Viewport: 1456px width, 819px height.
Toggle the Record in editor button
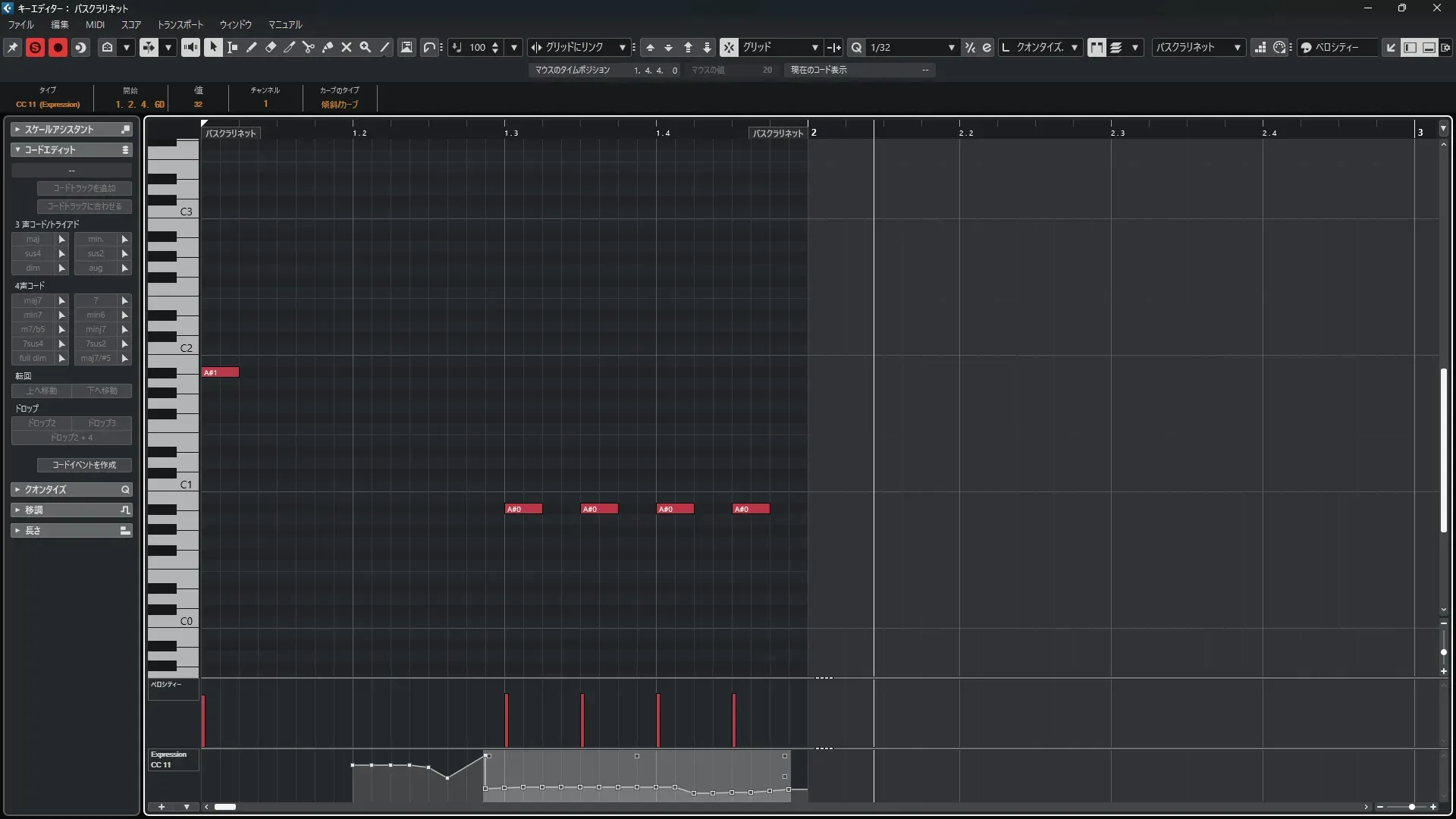pyautogui.click(x=58, y=47)
